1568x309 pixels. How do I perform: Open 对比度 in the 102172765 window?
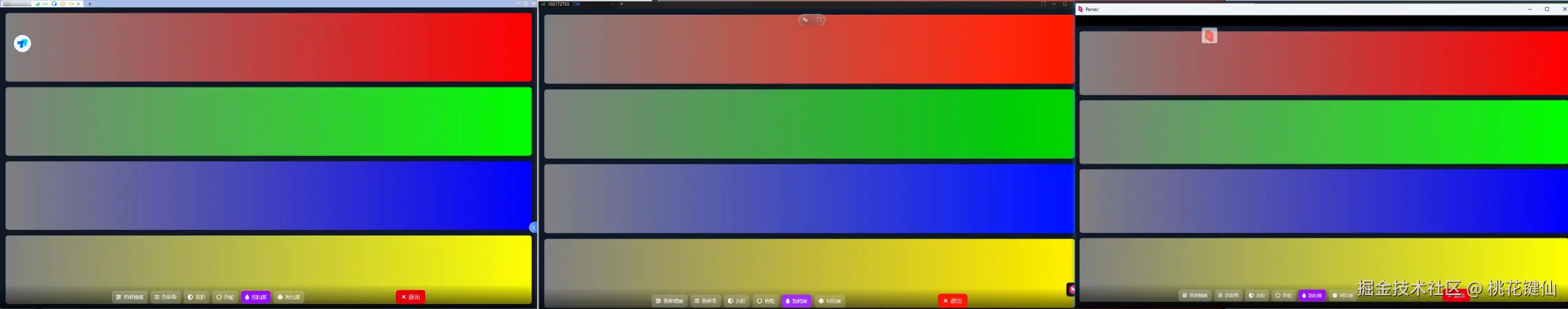pyautogui.click(x=830, y=301)
